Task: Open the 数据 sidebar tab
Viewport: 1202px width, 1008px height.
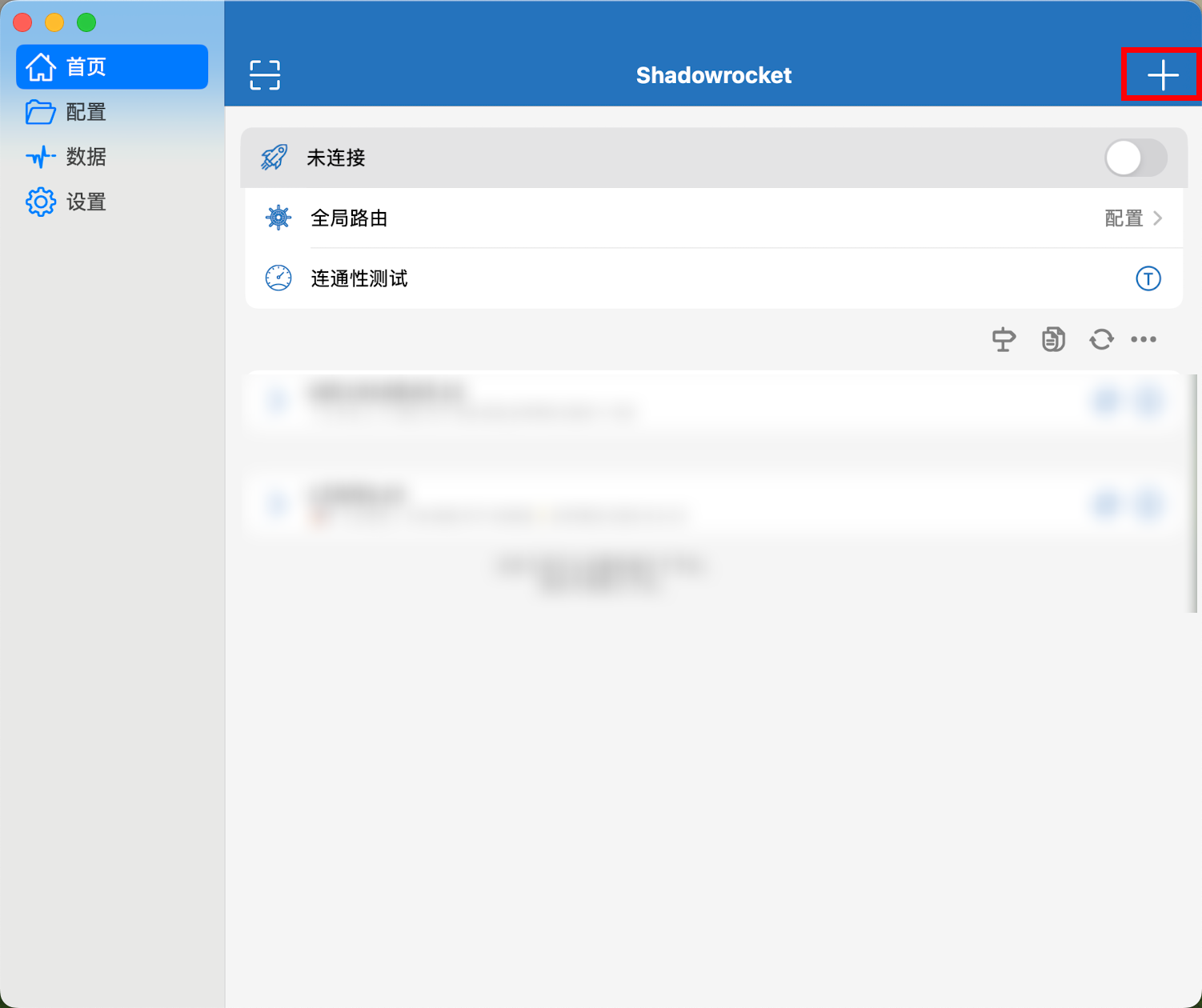Action: (112, 157)
